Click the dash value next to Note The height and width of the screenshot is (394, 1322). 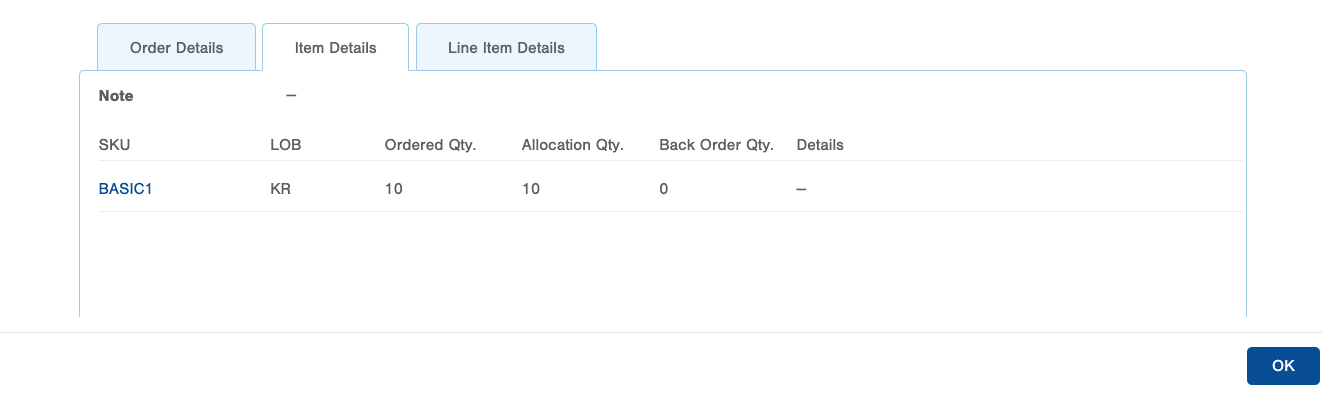click(x=291, y=96)
